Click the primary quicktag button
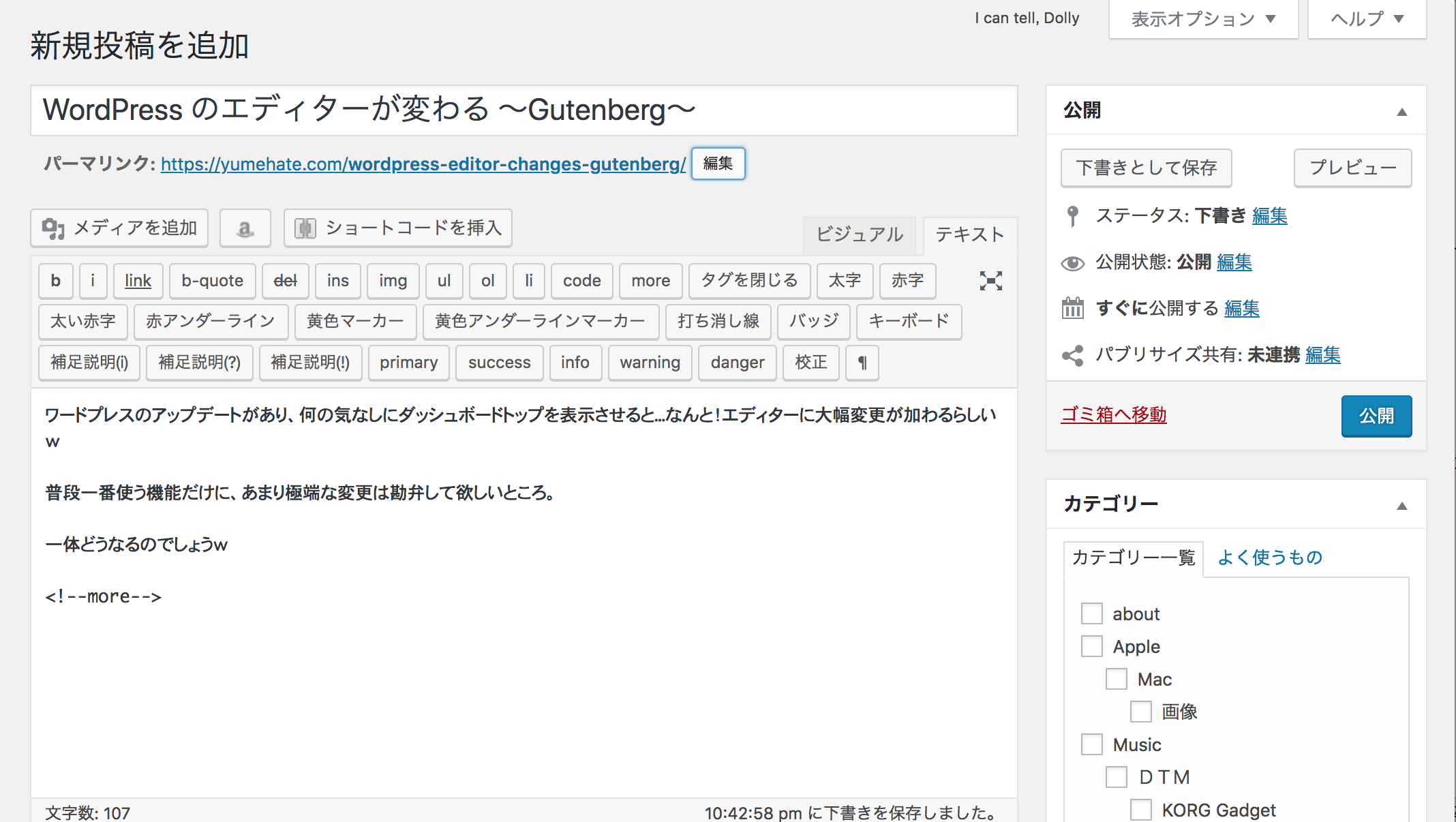 tap(409, 363)
